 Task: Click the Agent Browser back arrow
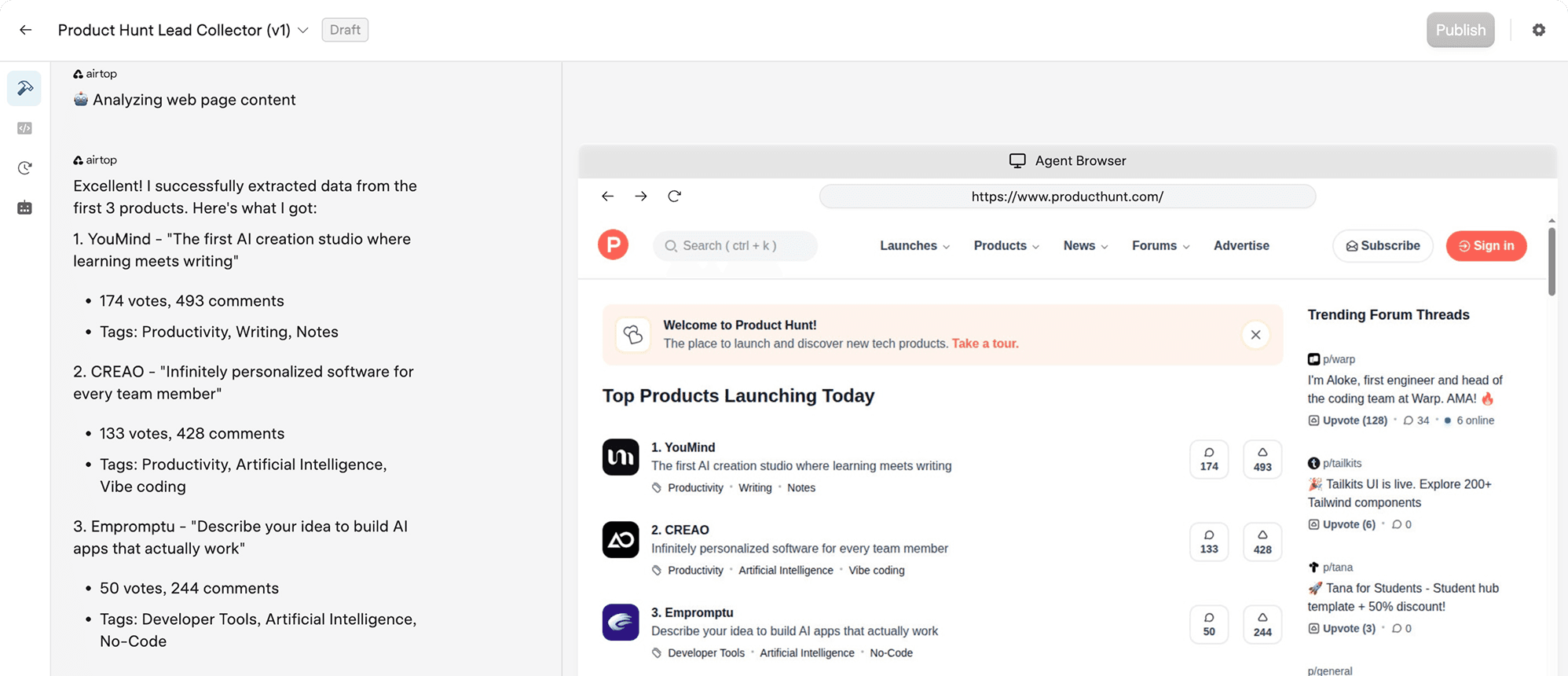click(x=607, y=196)
